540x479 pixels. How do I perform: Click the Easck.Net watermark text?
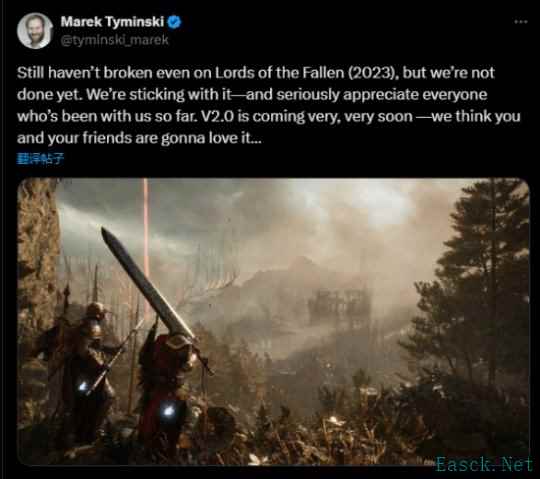click(x=484, y=464)
